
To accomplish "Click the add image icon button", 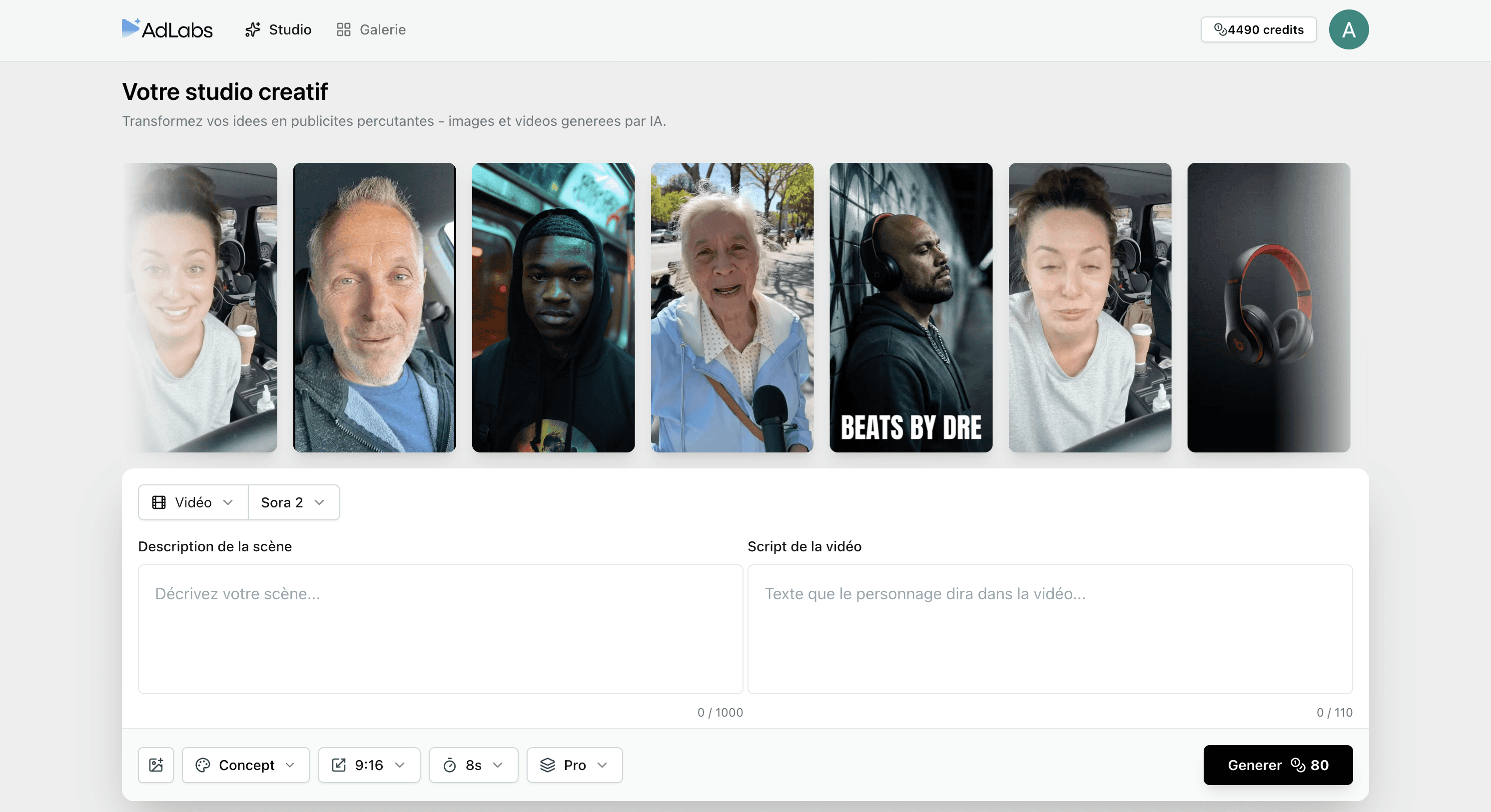I will point(156,765).
